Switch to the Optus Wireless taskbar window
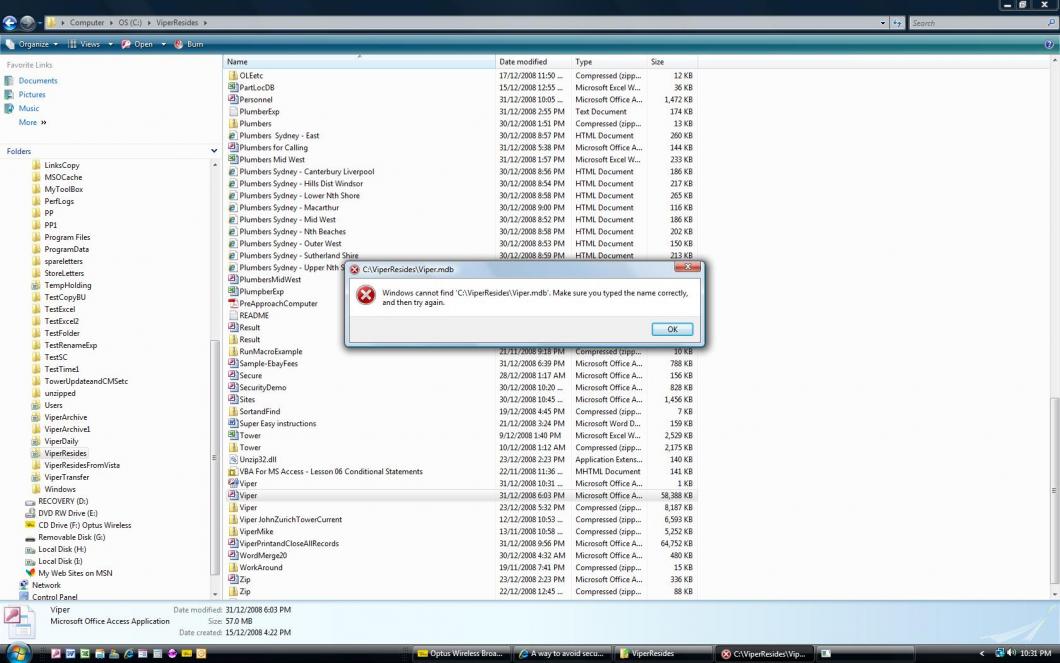The image size is (1060, 663). 460,654
